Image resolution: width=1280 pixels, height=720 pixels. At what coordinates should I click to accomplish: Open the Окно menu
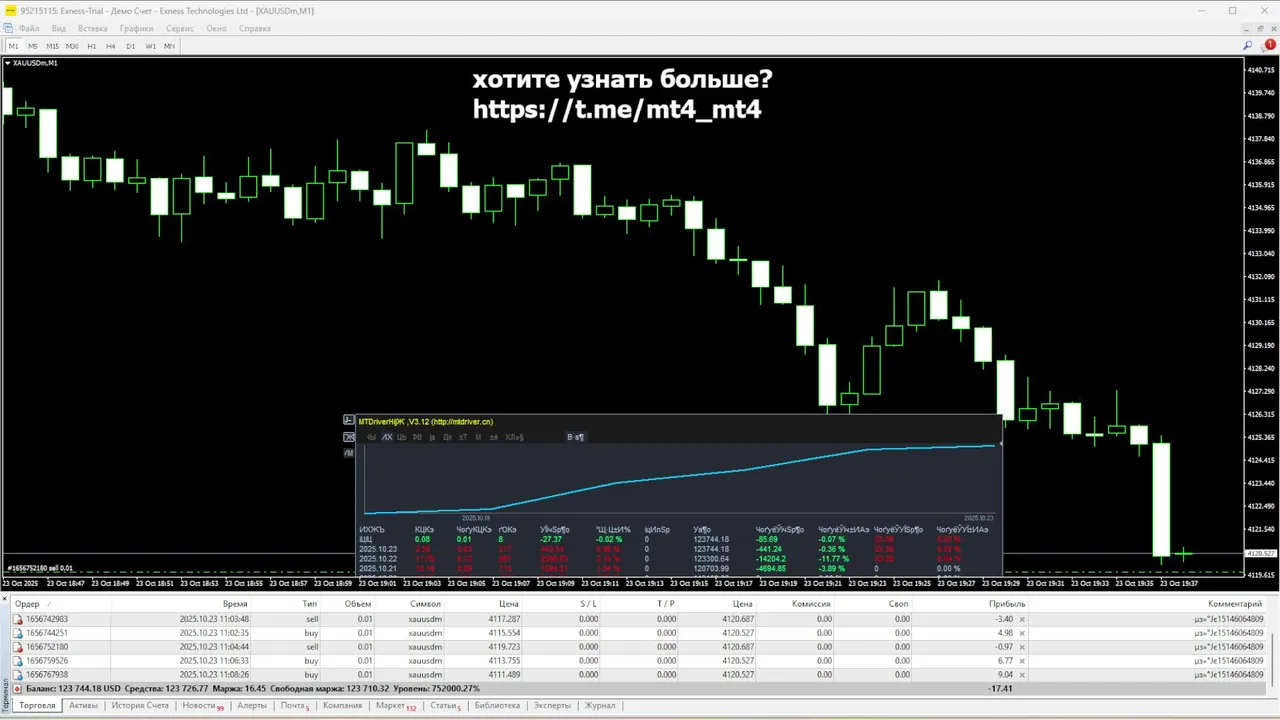coord(216,28)
